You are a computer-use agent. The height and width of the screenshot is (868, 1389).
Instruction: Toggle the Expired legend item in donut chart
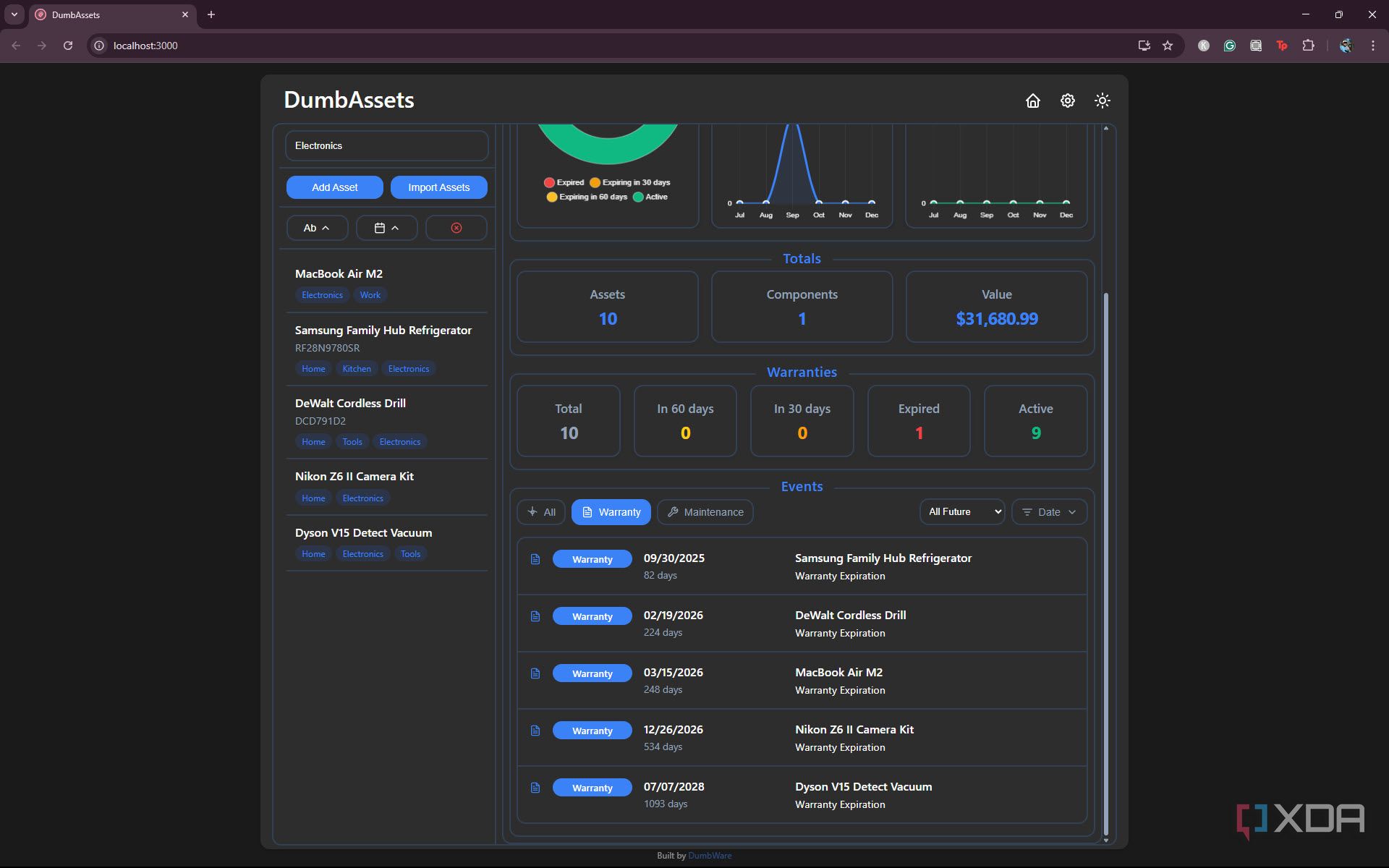point(564,182)
